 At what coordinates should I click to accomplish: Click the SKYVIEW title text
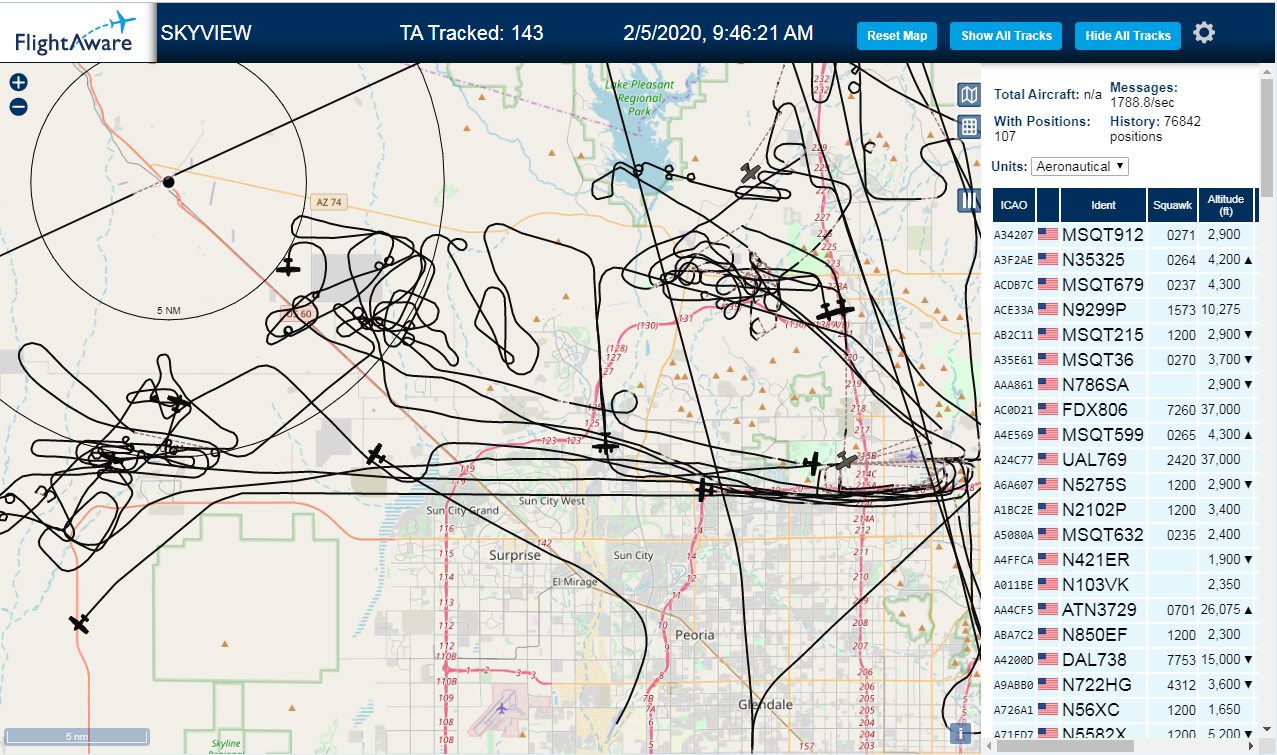pyautogui.click(x=206, y=33)
